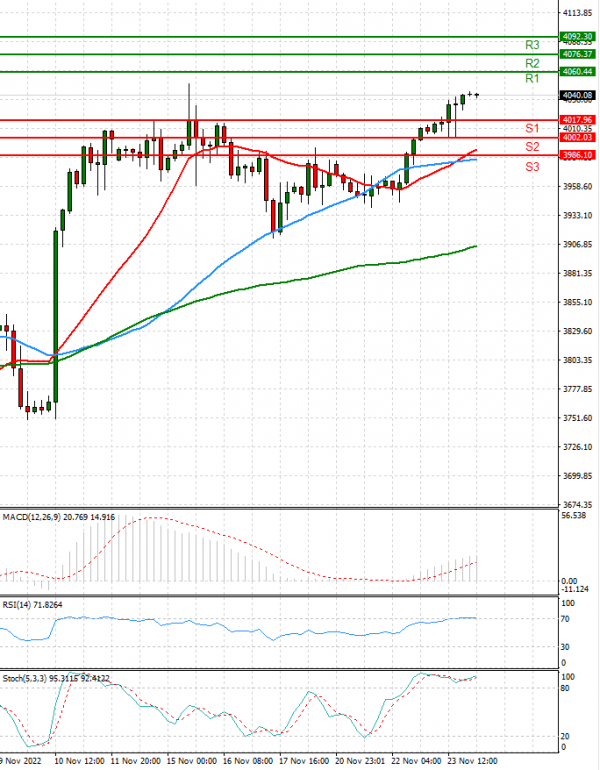Viewport: 600px width, 770px height.
Task: Click the 11 Nov 20:00 time label
Action: (x=136, y=761)
